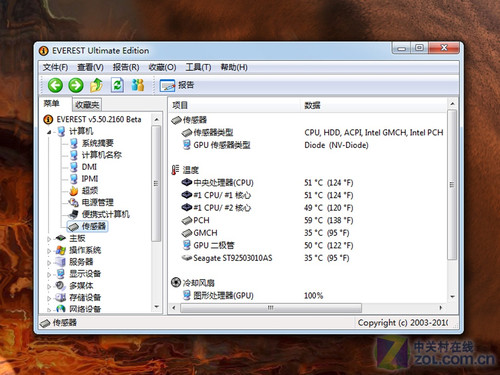The height and width of the screenshot is (375, 500).
Task: Open the users management toolbar icon
Action: pyautogui.click(x=138, y=85)
